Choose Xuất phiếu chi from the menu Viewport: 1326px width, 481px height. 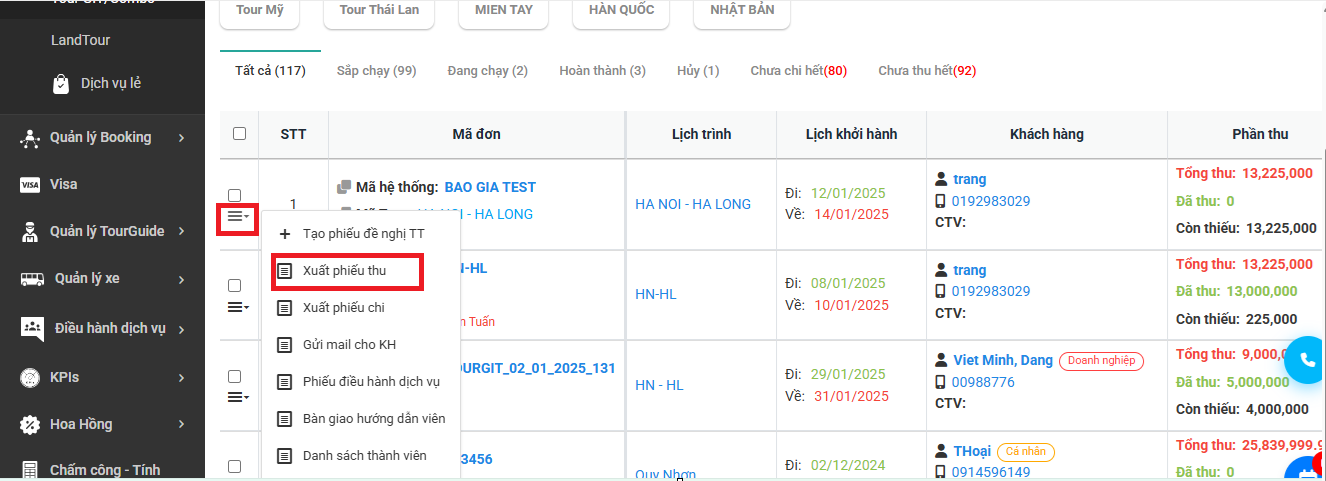tap(360, 308)
